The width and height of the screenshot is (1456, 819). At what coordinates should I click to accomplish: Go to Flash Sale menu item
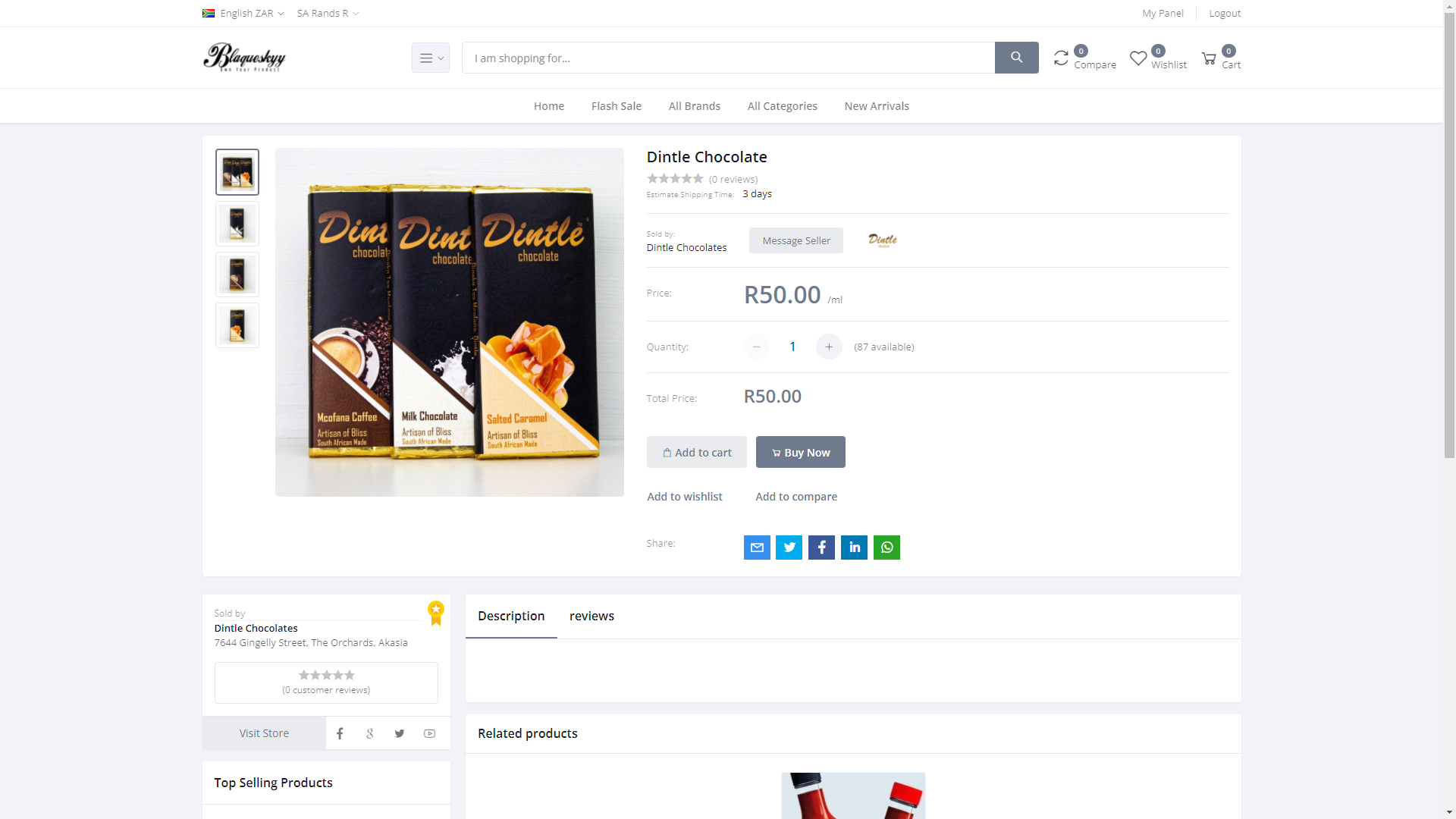tap(617, 106)
